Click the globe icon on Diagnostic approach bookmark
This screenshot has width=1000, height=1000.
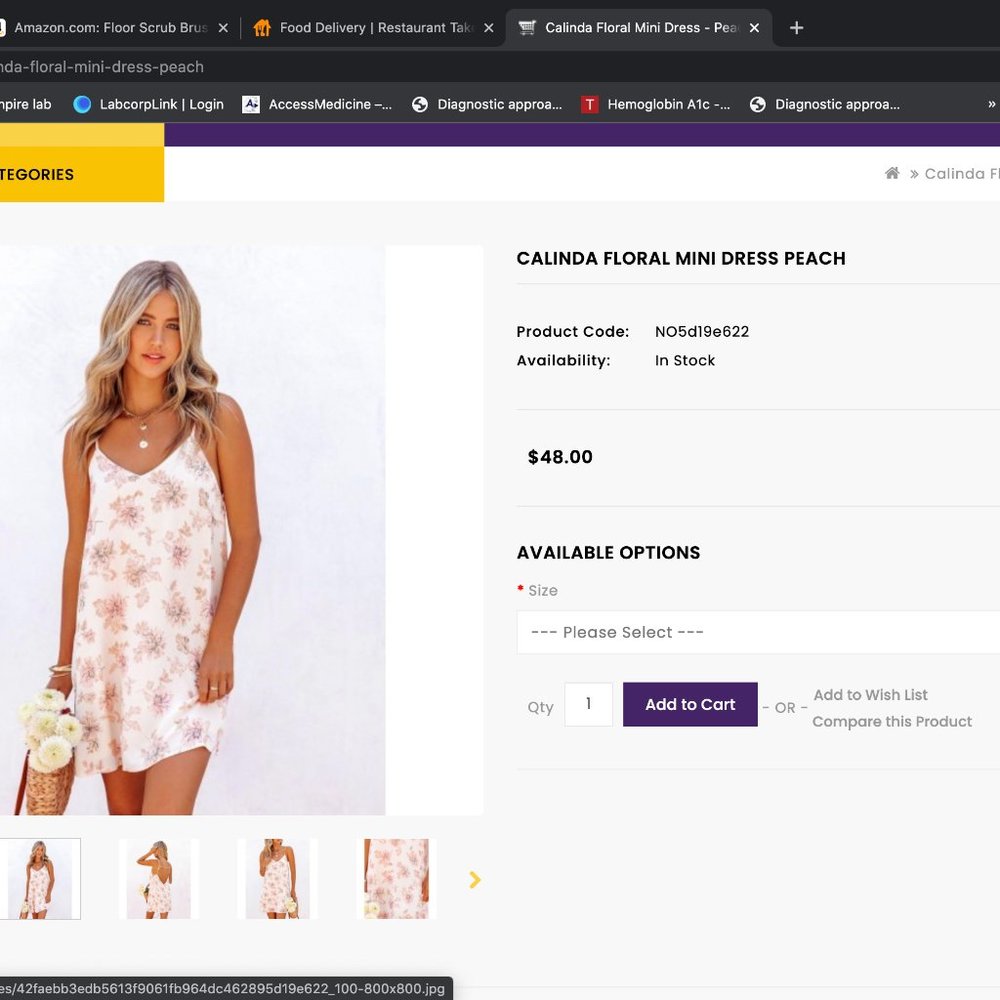(420, 103)
